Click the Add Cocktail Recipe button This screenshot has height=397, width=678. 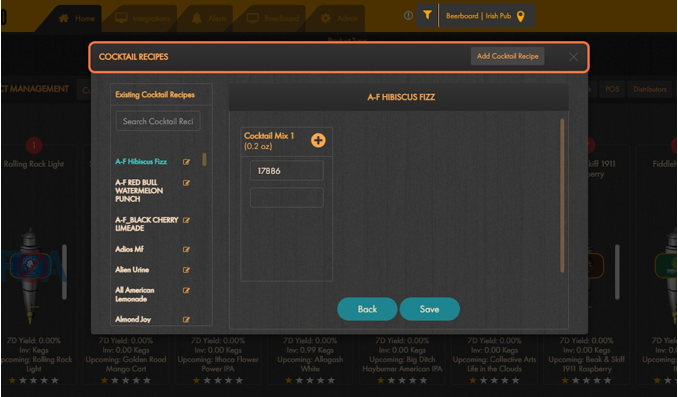(x=508, y=56)
